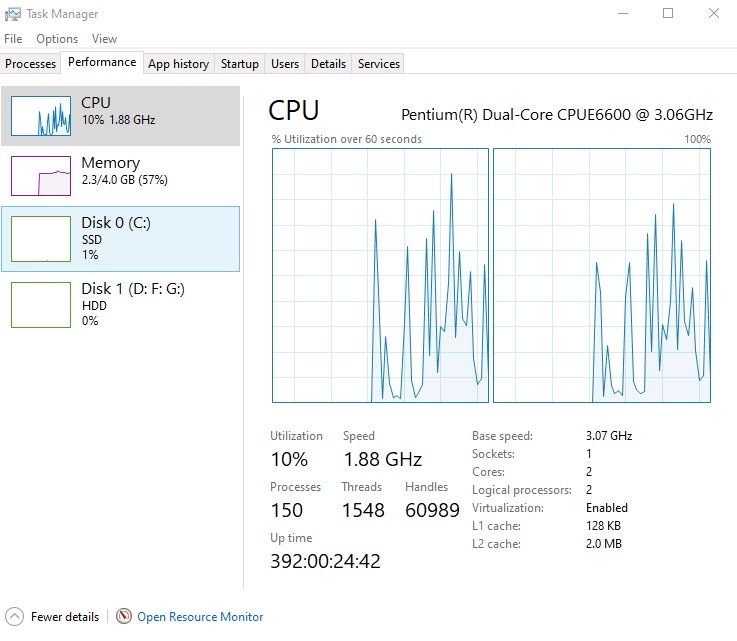Open the View menu

pyautogui.click(x=104, y=39)
